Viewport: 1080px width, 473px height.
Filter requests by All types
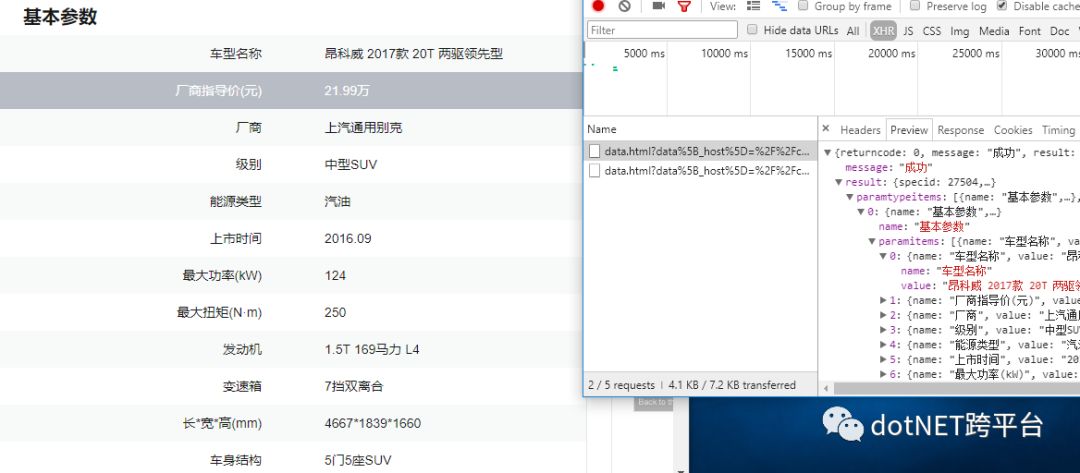click(853, 30)
